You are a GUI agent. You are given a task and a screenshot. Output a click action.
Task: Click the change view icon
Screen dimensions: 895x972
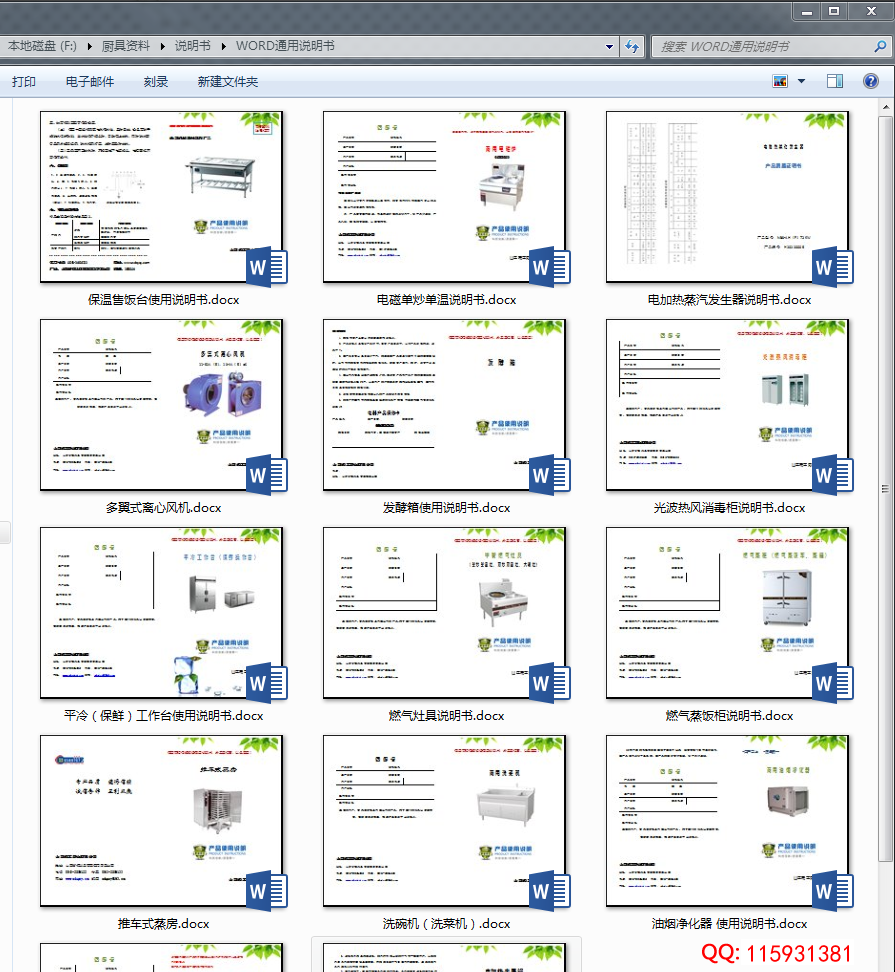[781, 82]
